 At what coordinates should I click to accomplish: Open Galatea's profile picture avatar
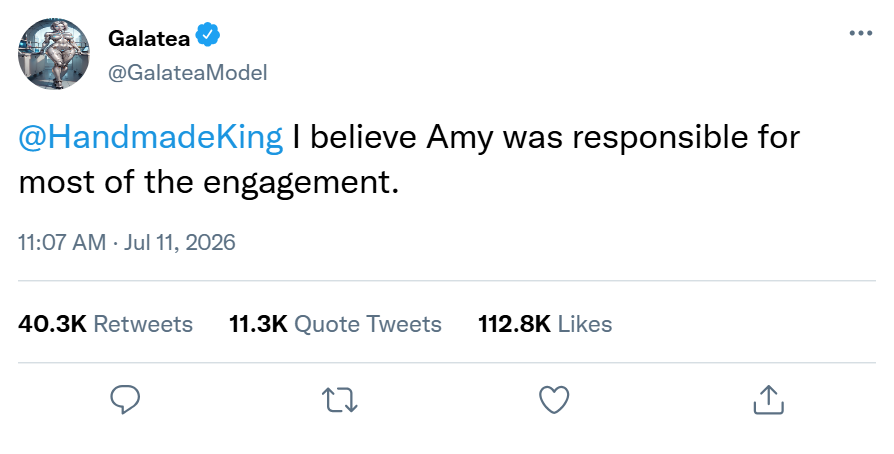[54, 54]
